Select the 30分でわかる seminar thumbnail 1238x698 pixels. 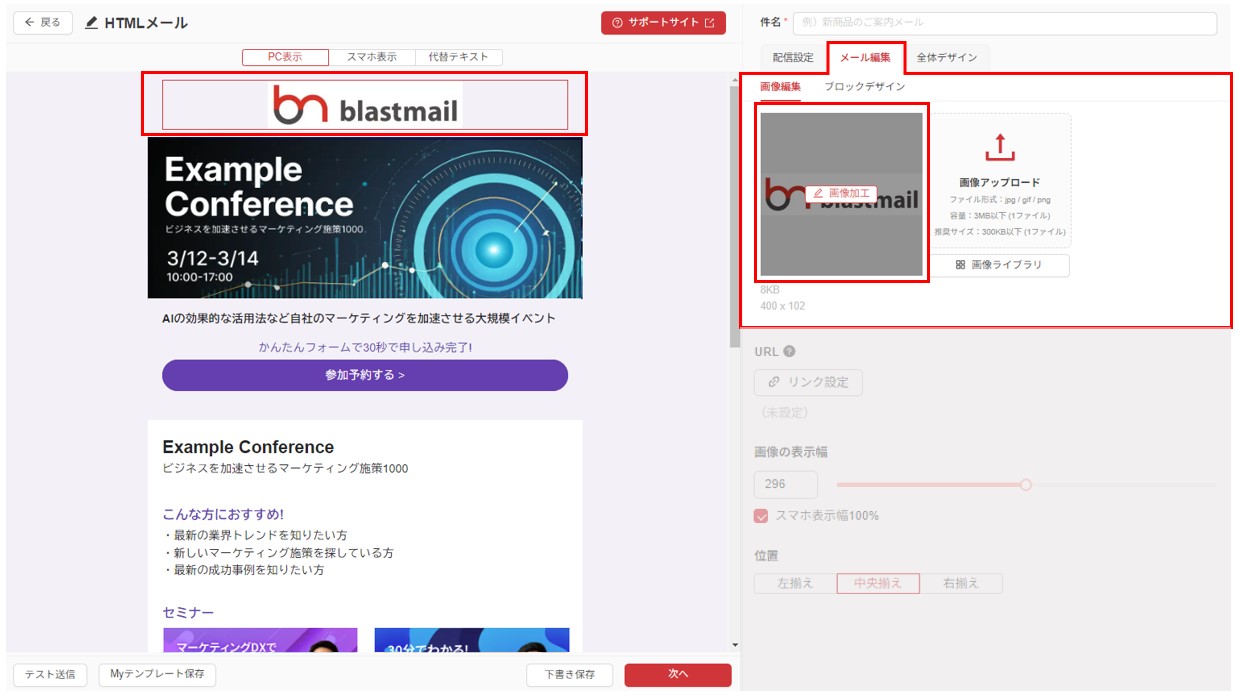pos(472,640)
